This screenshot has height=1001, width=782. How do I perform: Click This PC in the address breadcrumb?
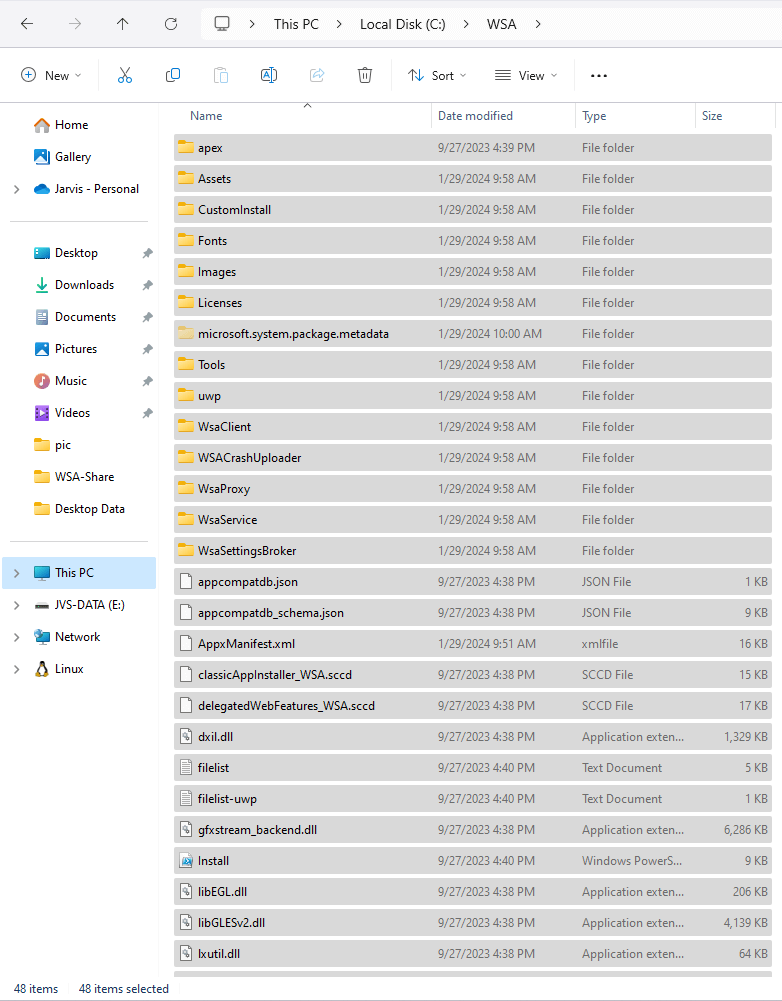[296, 24]
